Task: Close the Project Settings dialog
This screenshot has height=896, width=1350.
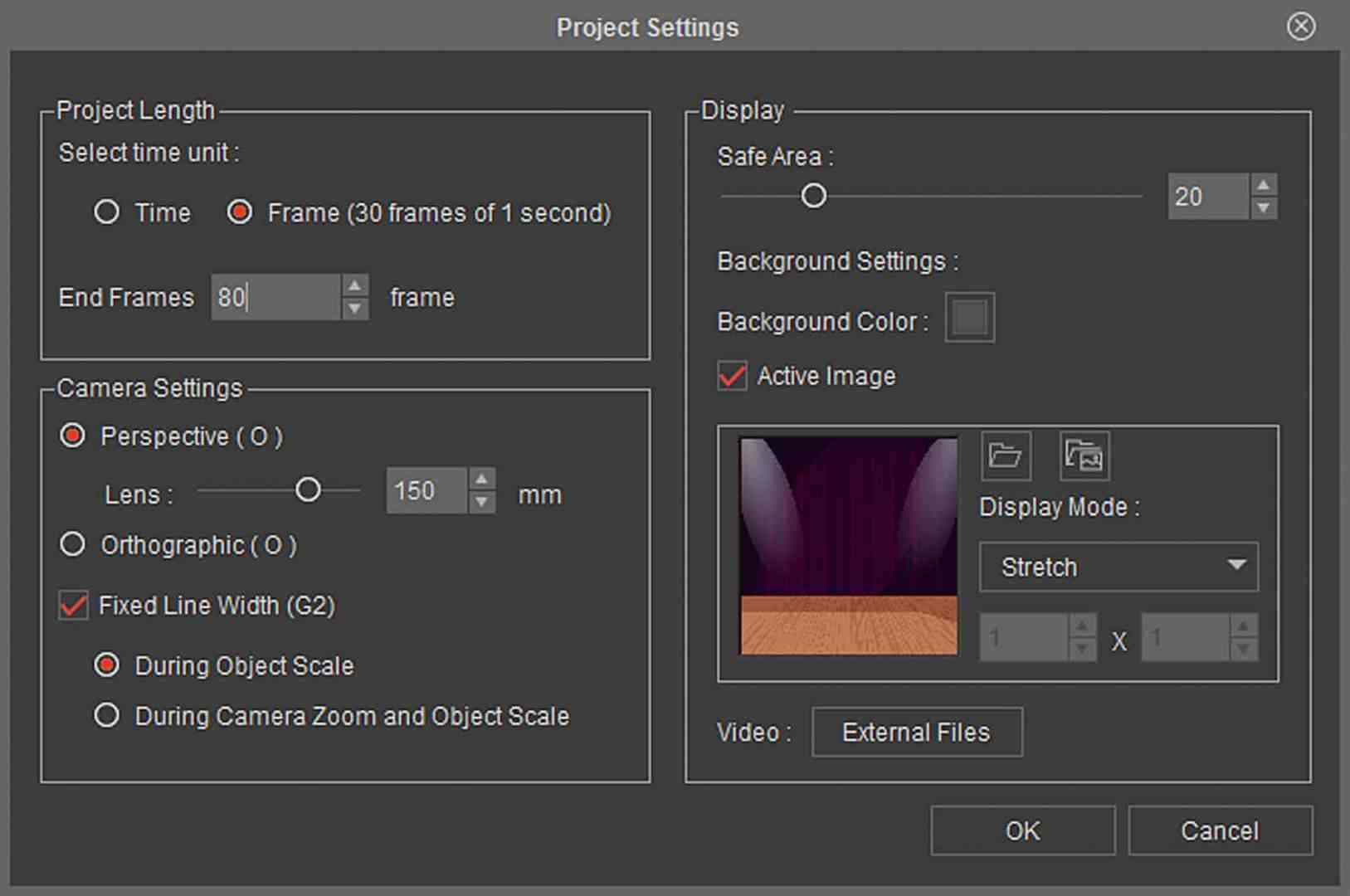Action: 1300,26
